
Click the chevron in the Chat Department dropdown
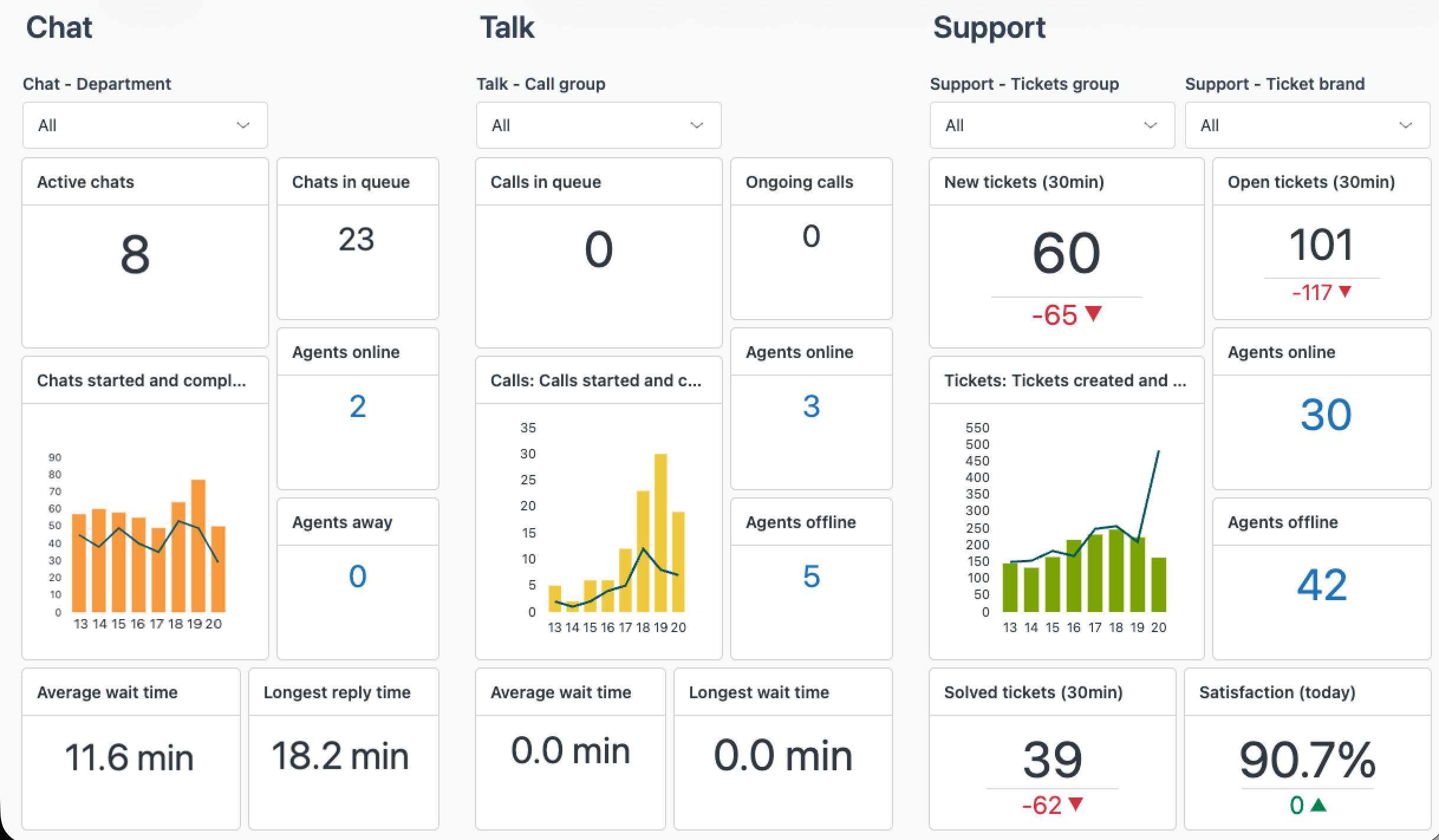[x=243, y=125]
